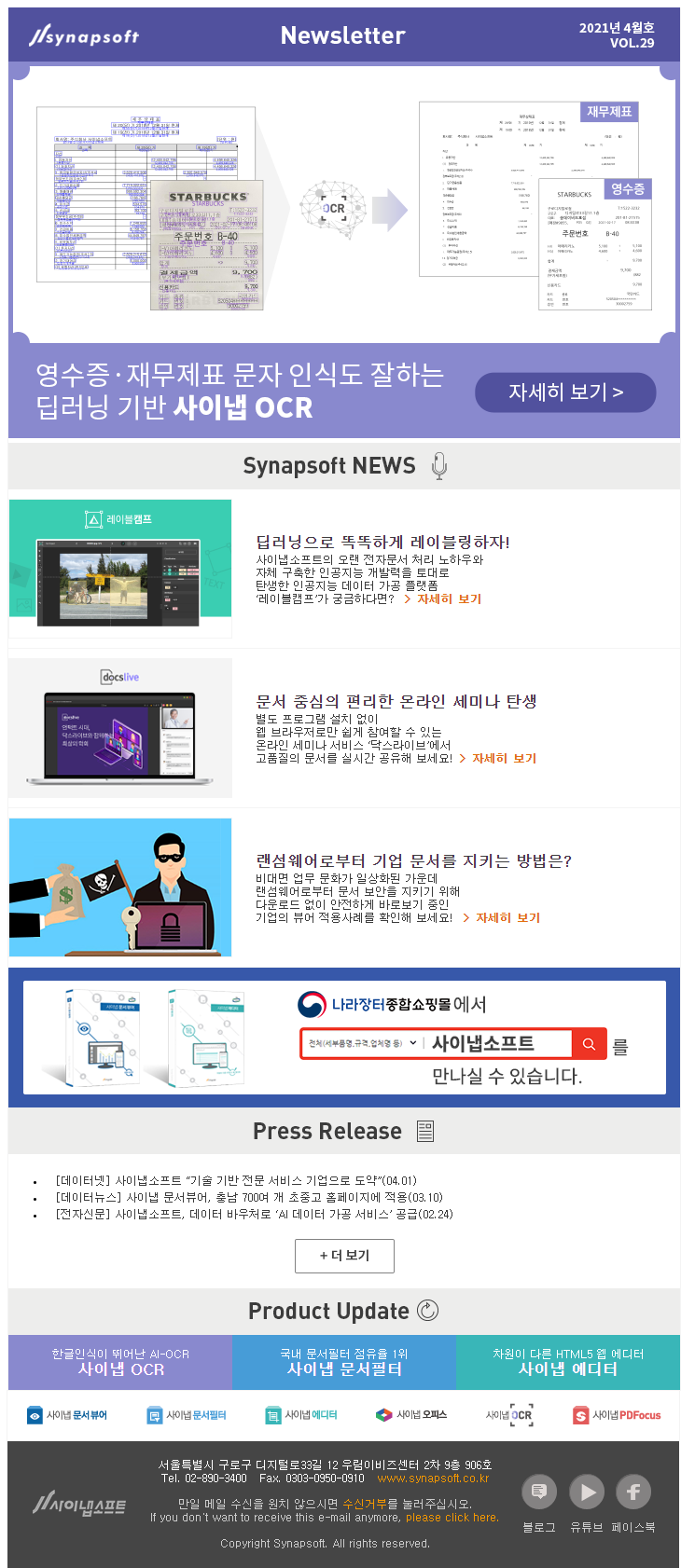This screenshot has width=681, height=1568.
Task: Open the 유튜브 play icon in footer
Action: (x=587, y=1492)
